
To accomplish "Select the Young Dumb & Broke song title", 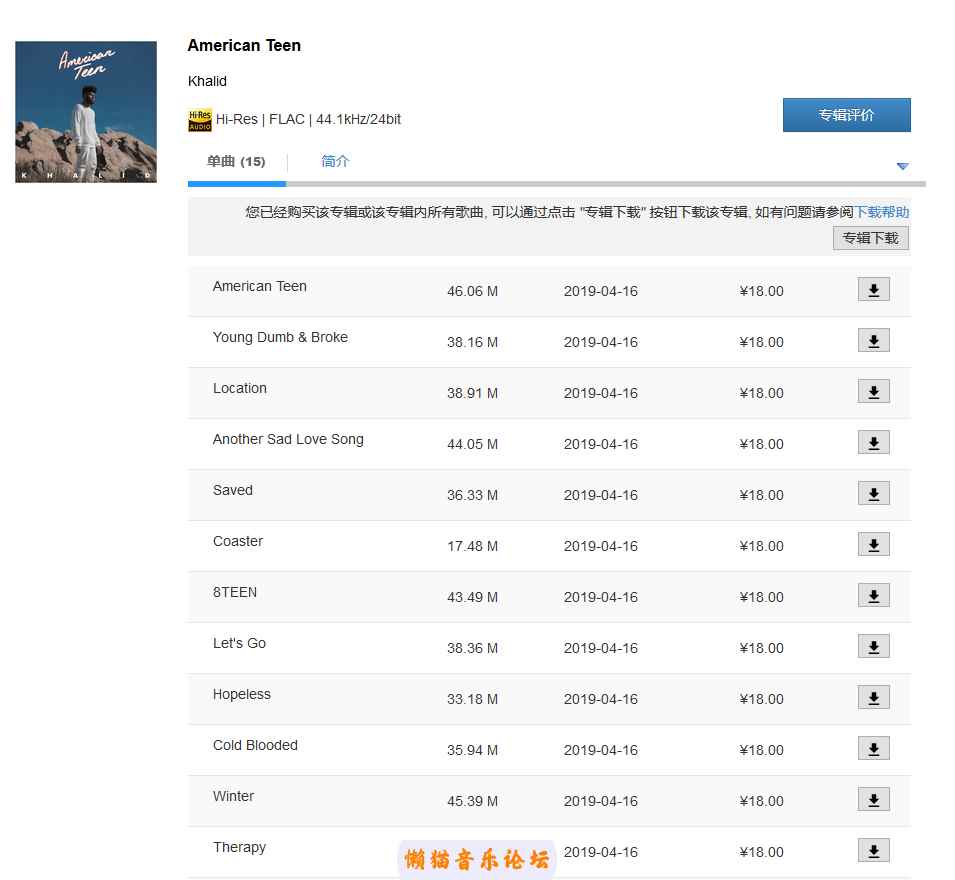I will [280, 337].
